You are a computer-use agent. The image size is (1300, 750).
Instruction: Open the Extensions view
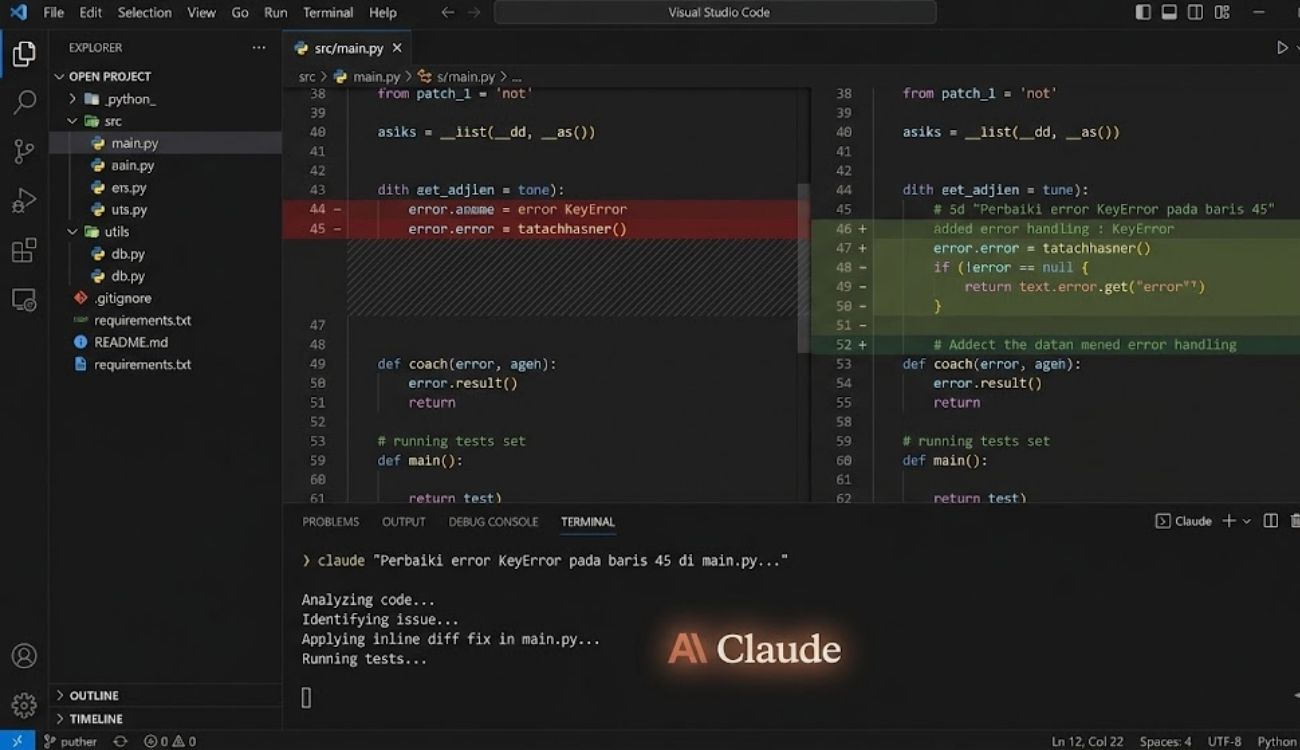24,251
